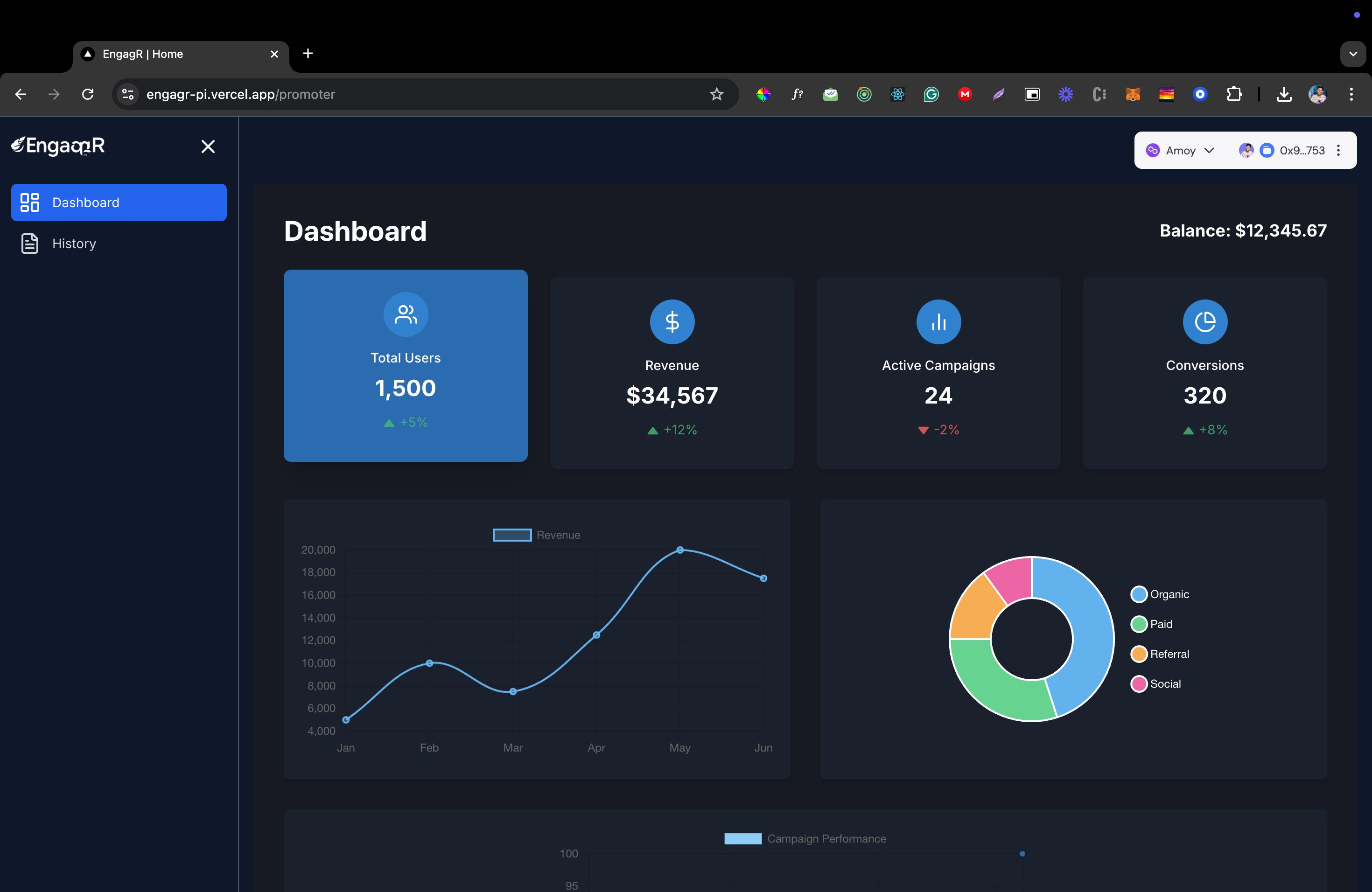The height and width of the screenshot is (892, 1372).
Task: Open the React Developer Tools extension
Action: coord(897,94)
